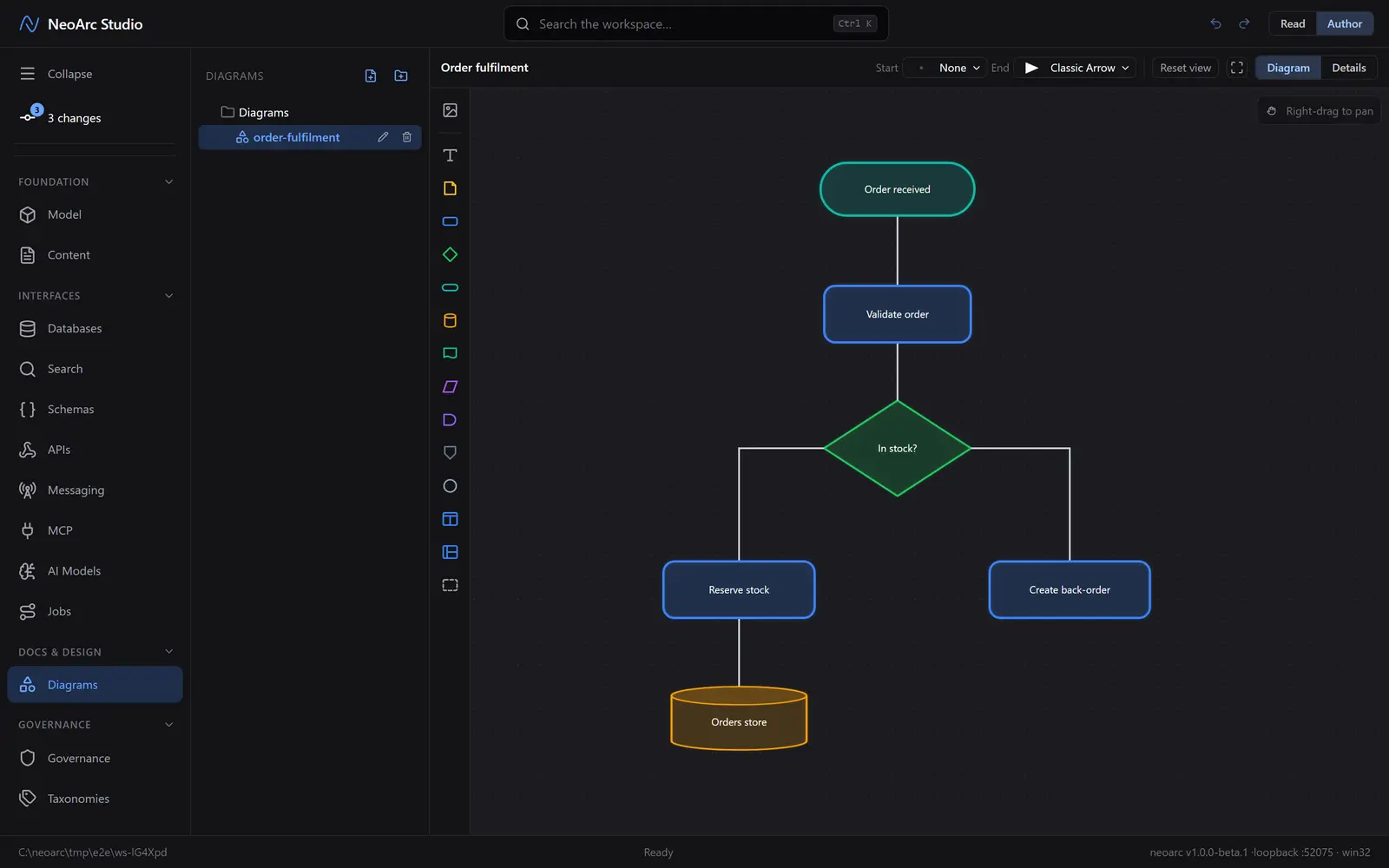Open the Start arrow None dropdown

[x=945, y=68]
